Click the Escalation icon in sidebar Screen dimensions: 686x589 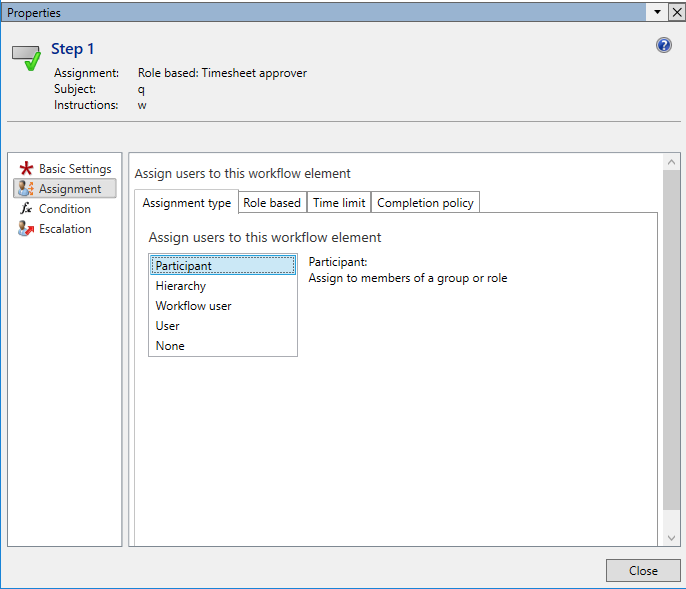point(27,229)
